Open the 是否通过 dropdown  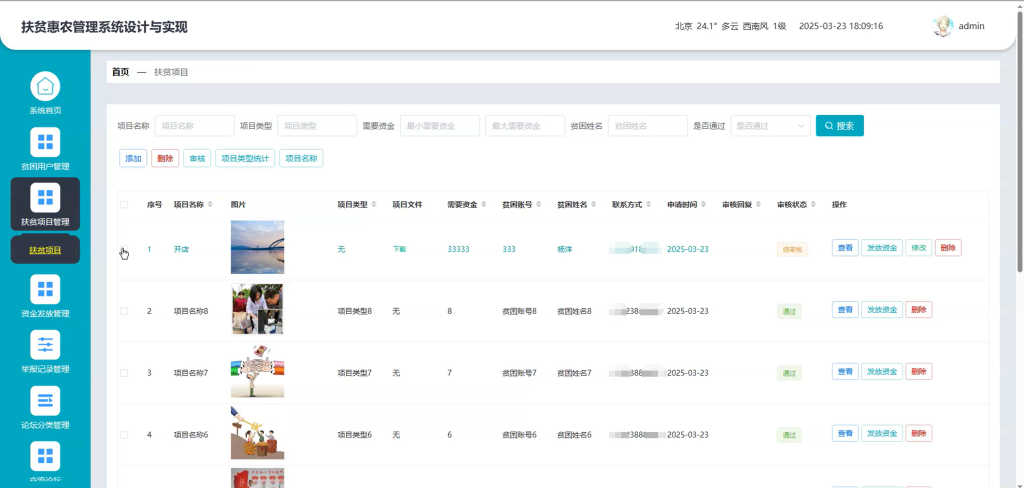pos(771,125)
